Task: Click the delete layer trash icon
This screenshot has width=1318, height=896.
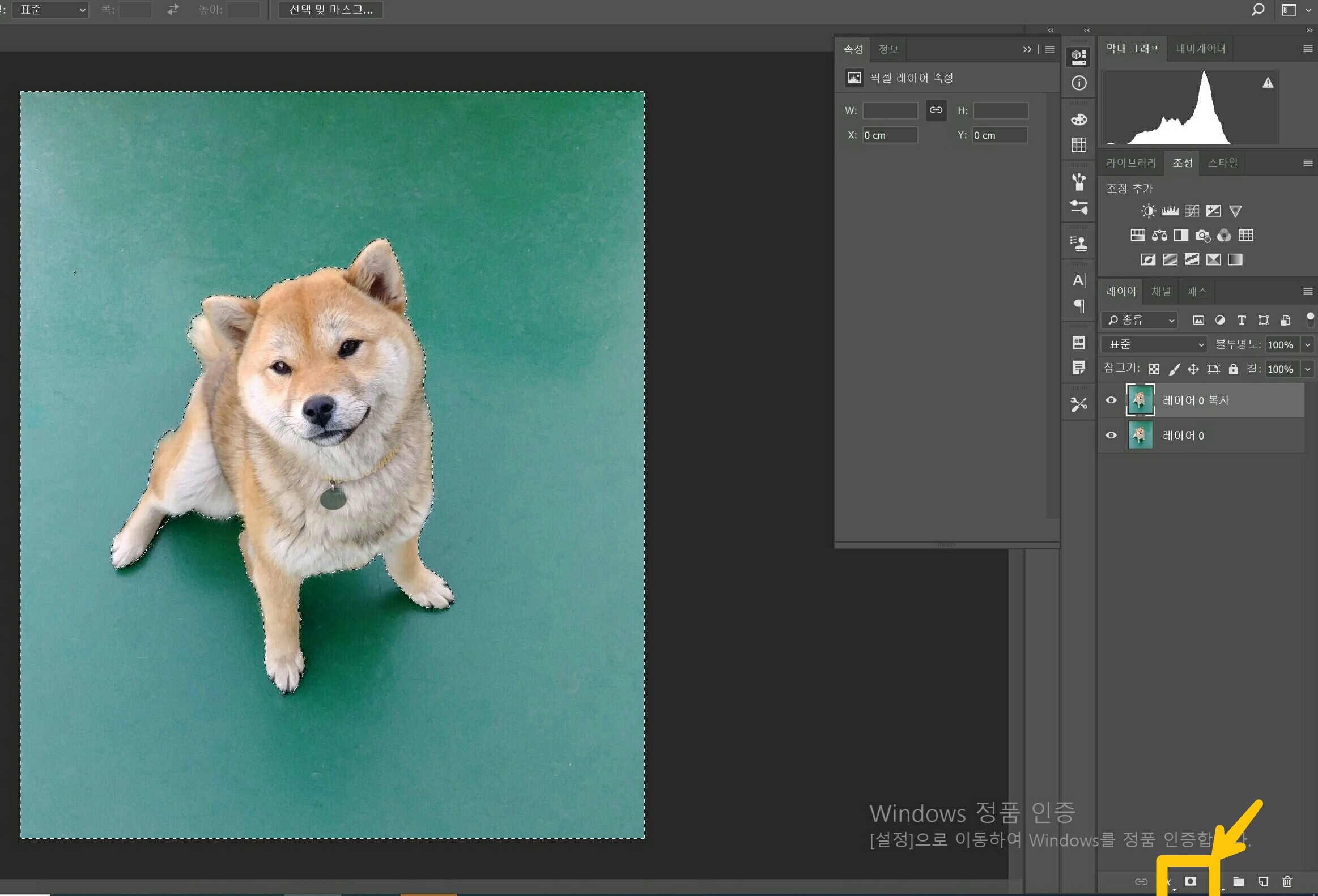Action: pyautogui.click(x=1287, y=881)
